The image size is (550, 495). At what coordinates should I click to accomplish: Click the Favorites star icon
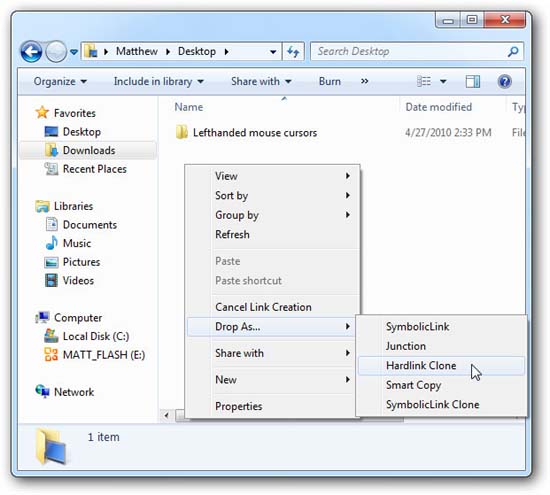[x=42, y=112]
